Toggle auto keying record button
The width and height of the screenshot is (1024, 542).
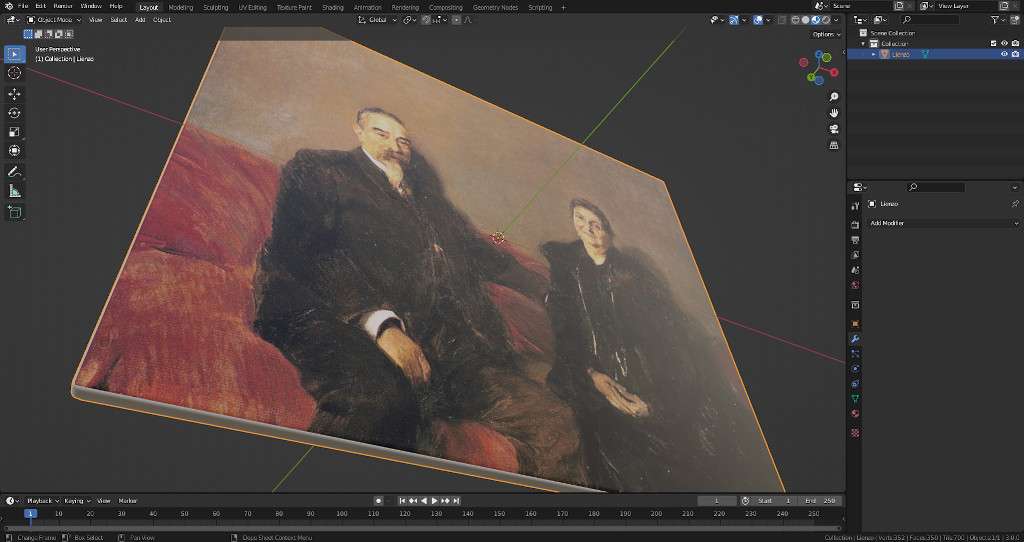[x=379, y=501]
